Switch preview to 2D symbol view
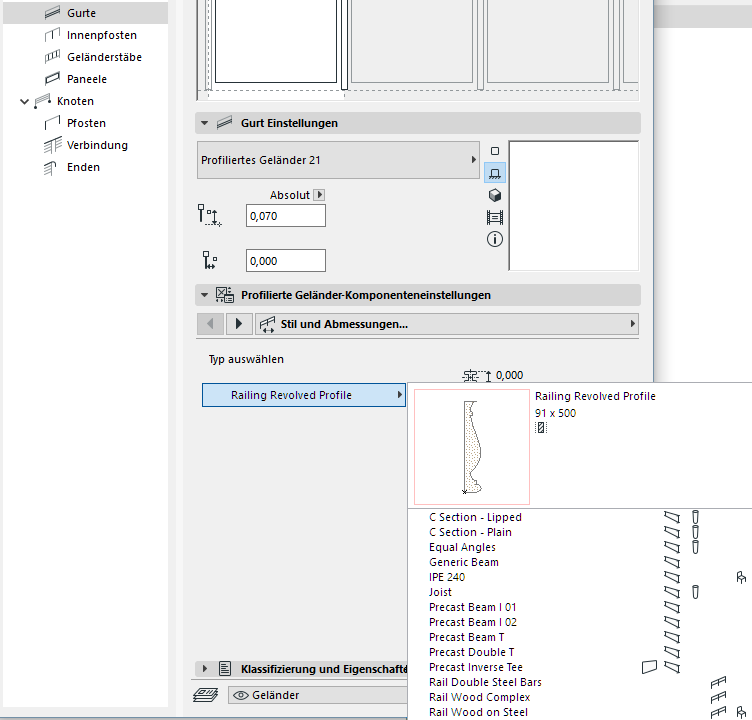Screen dimensions: 752x720 click(495, 151)
